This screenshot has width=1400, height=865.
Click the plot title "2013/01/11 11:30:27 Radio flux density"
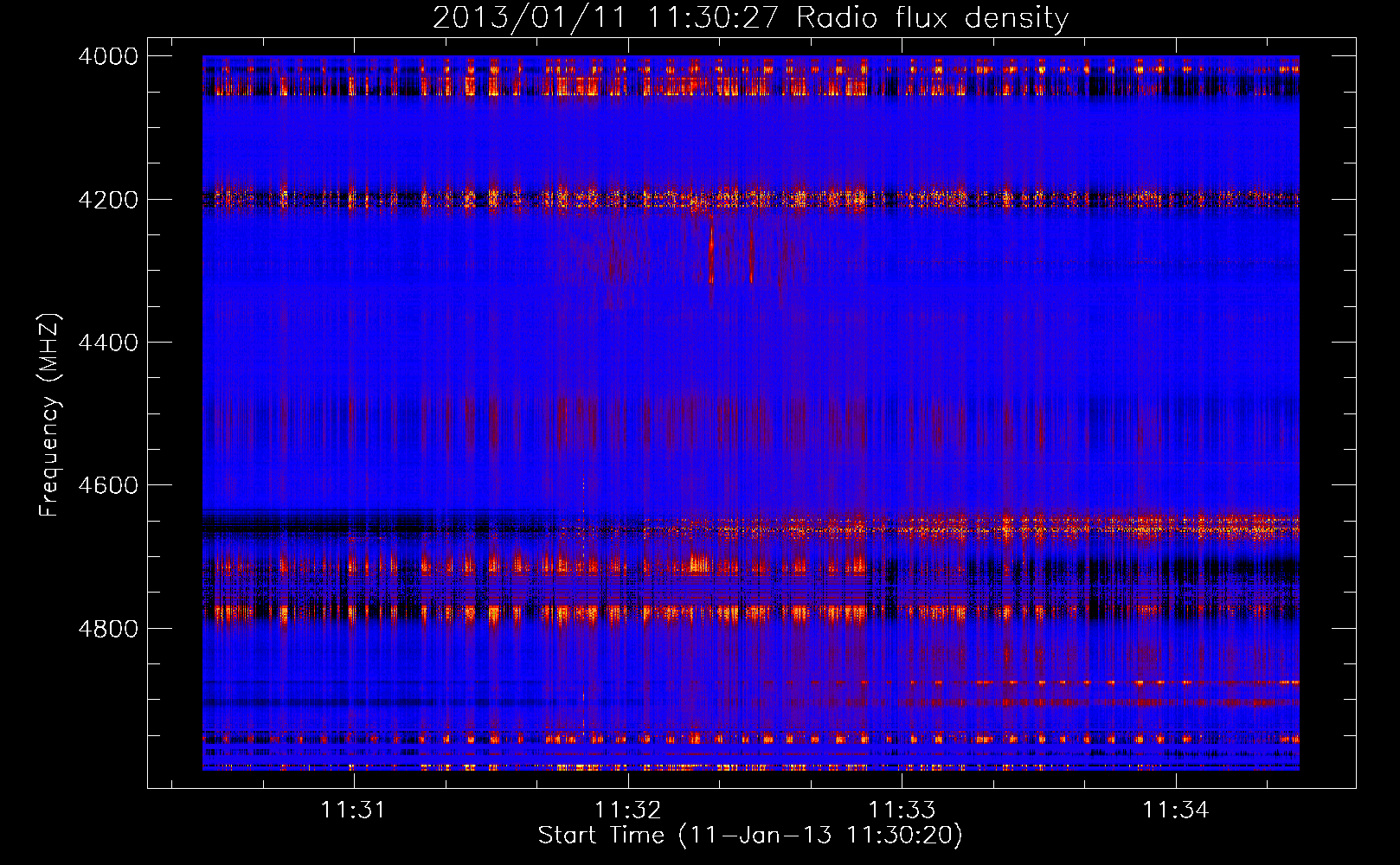(750, 17)
